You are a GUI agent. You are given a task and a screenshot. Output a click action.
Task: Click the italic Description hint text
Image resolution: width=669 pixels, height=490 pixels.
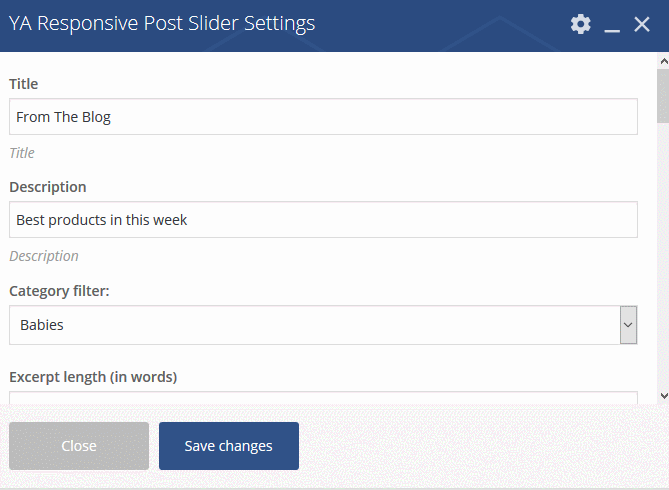coord(44,256)
